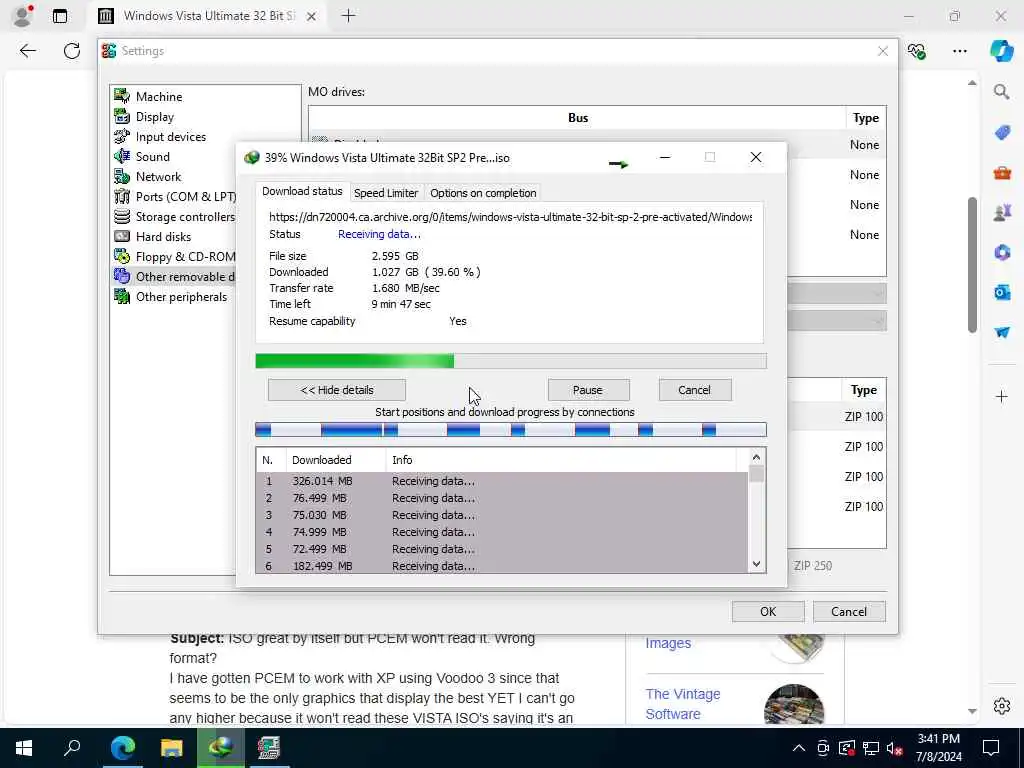Image resolution: width=1024 pixels, height=768 pixels.
Task: Open sidebar Outlook icon
Action: click(1002, 292)
